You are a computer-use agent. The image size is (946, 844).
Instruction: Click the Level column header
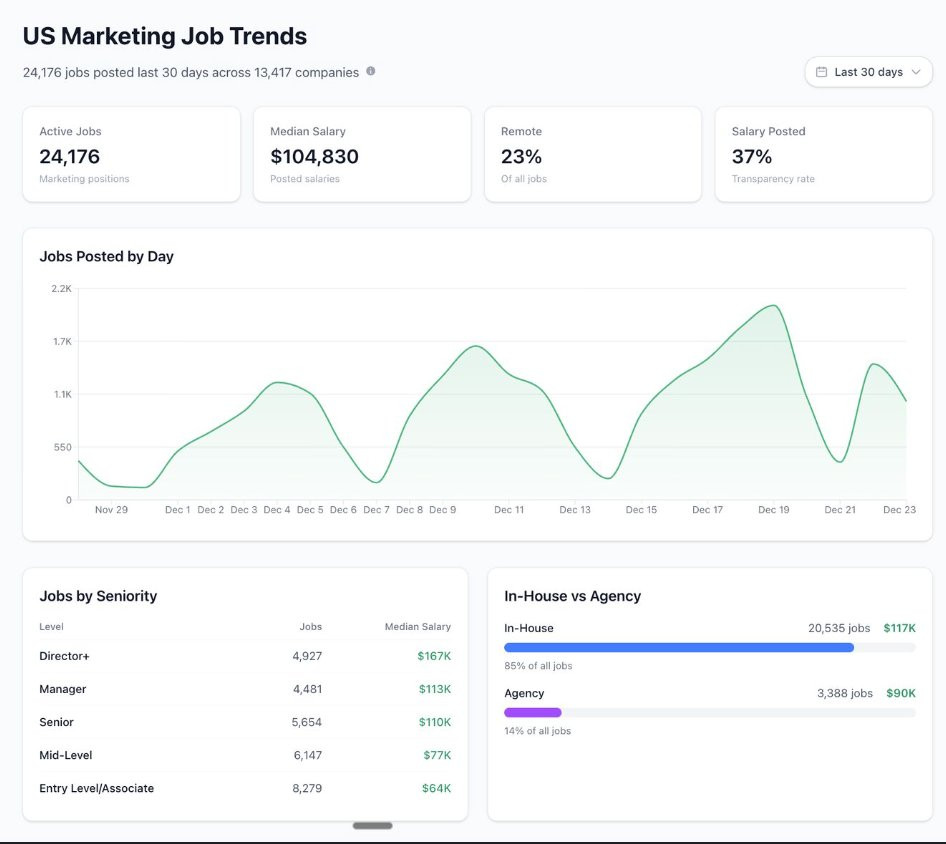51,627
